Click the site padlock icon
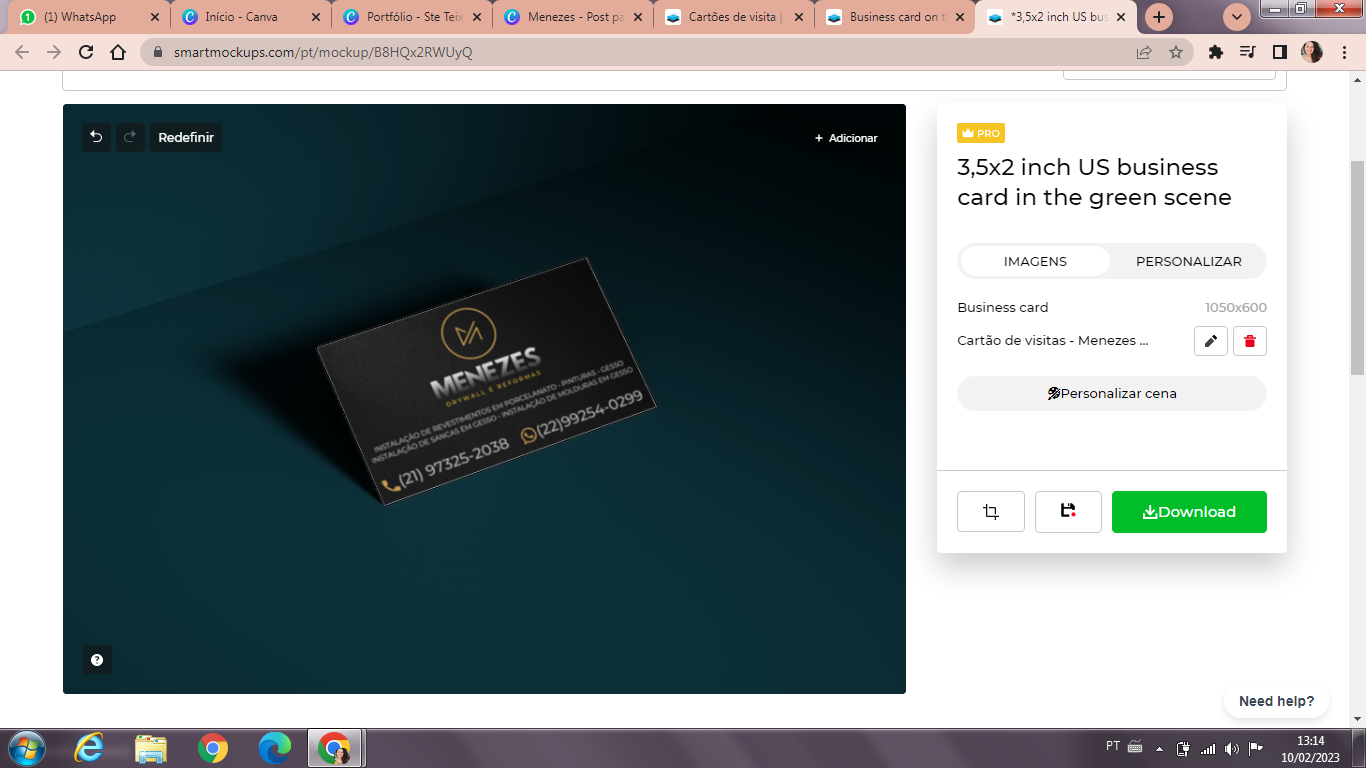The width and height of the screenshot is (1366, 768). pos(157,52)
